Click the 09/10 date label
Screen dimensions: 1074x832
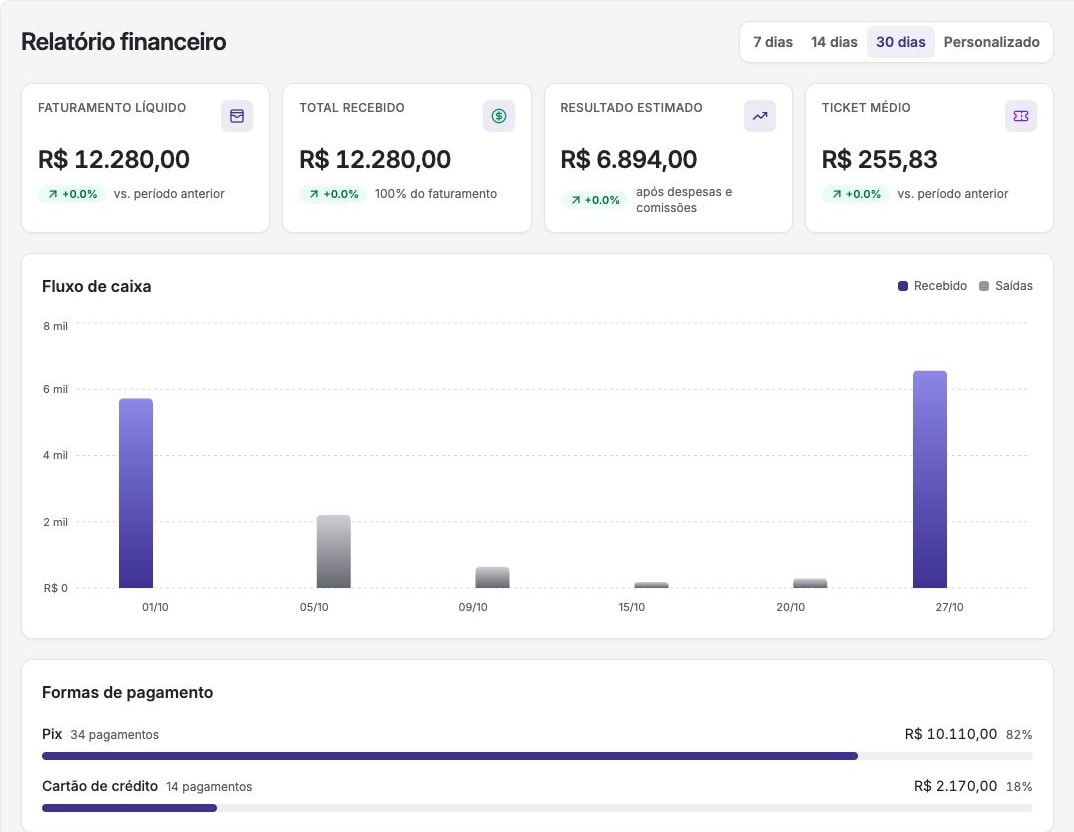(x=473, y=607)
